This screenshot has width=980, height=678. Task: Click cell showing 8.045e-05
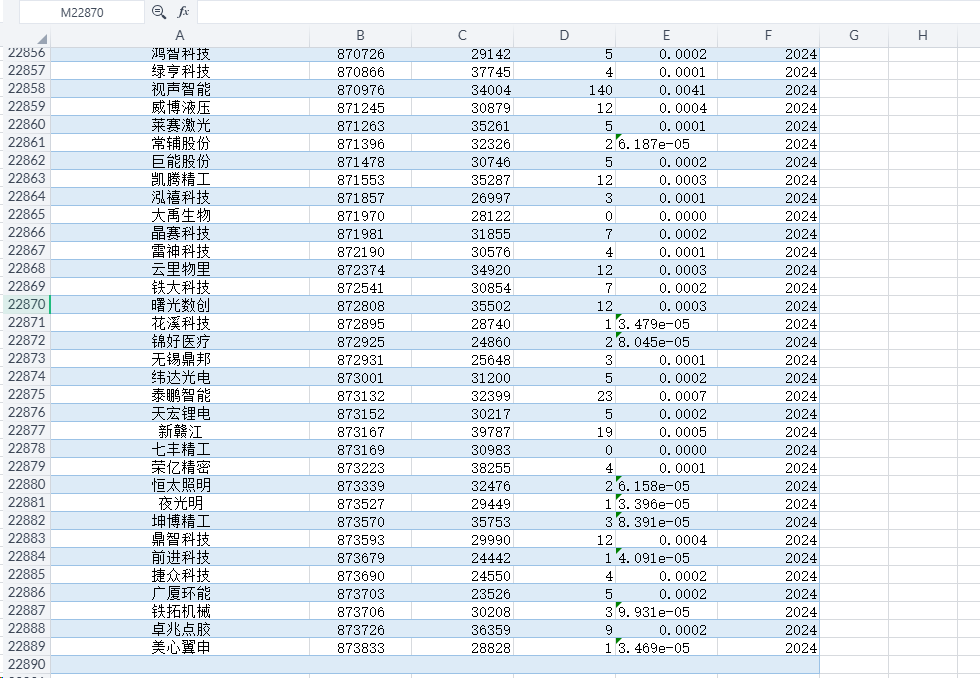[666, 341]
